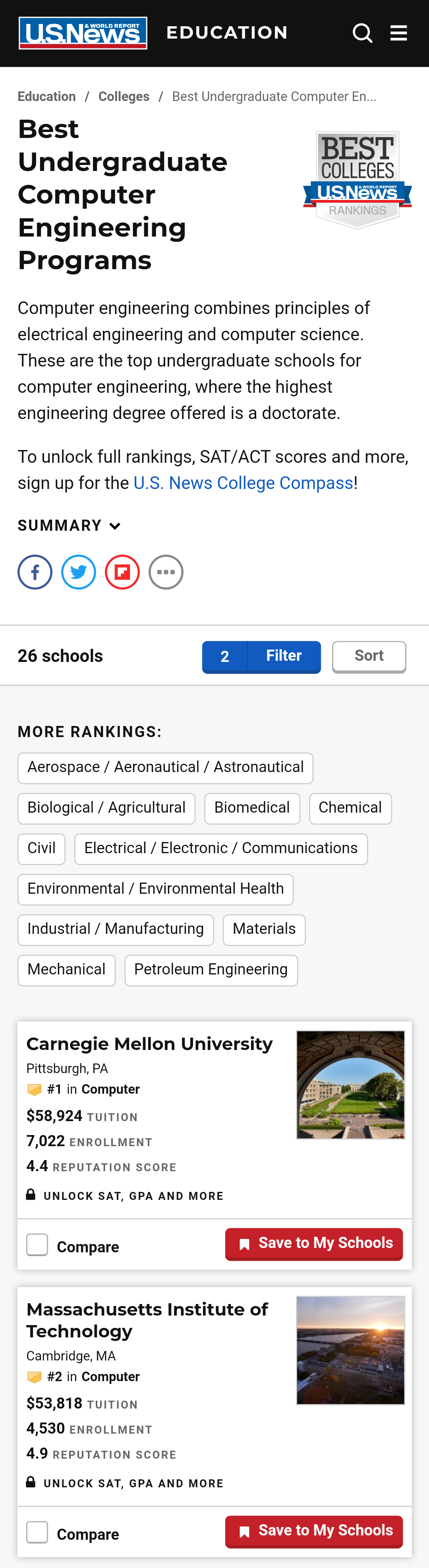Share page on Twitter
This screenshot has width=429, height=1568.
pyautogui.click(x=79, y=572)
